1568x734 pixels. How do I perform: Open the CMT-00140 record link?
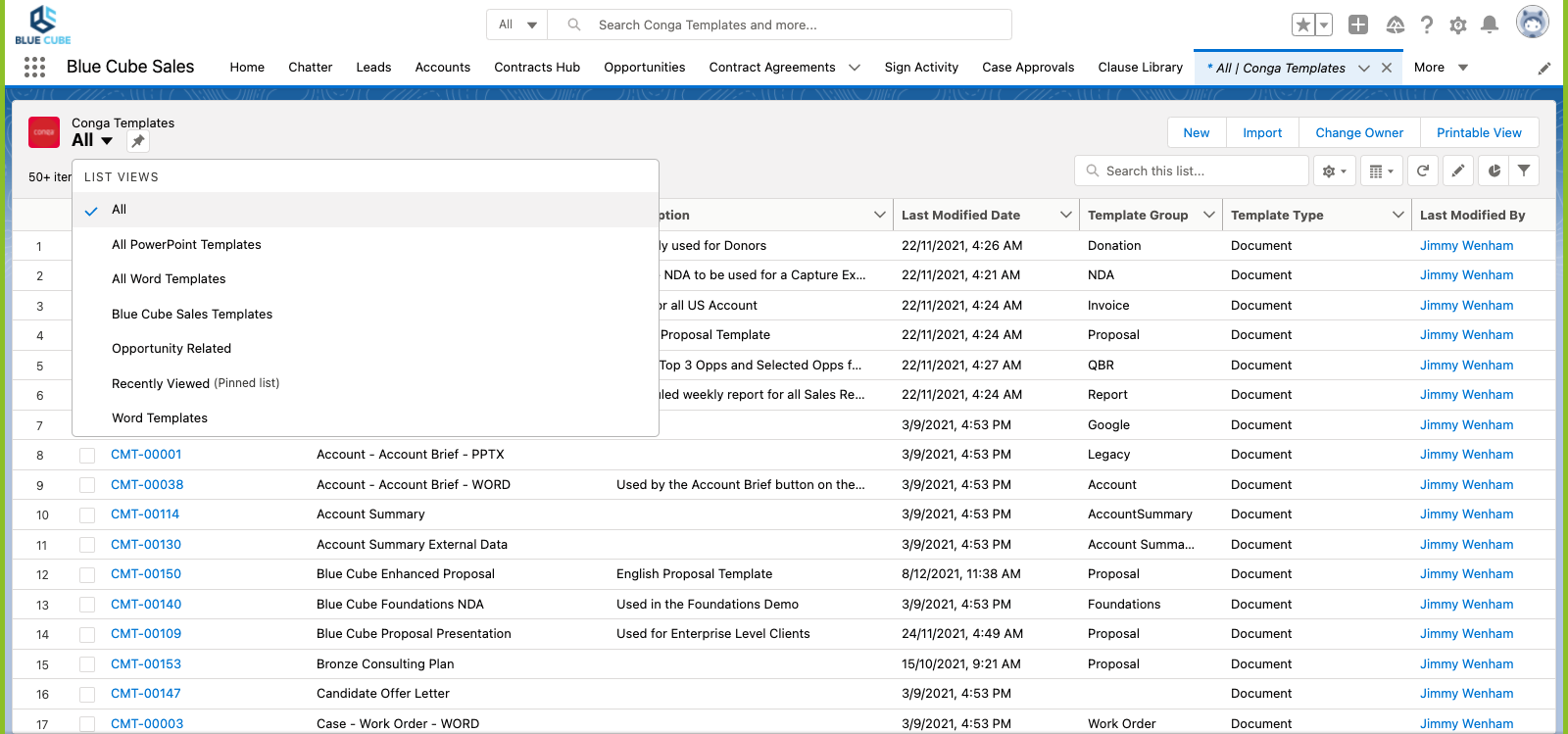click(x=146, y=605)
